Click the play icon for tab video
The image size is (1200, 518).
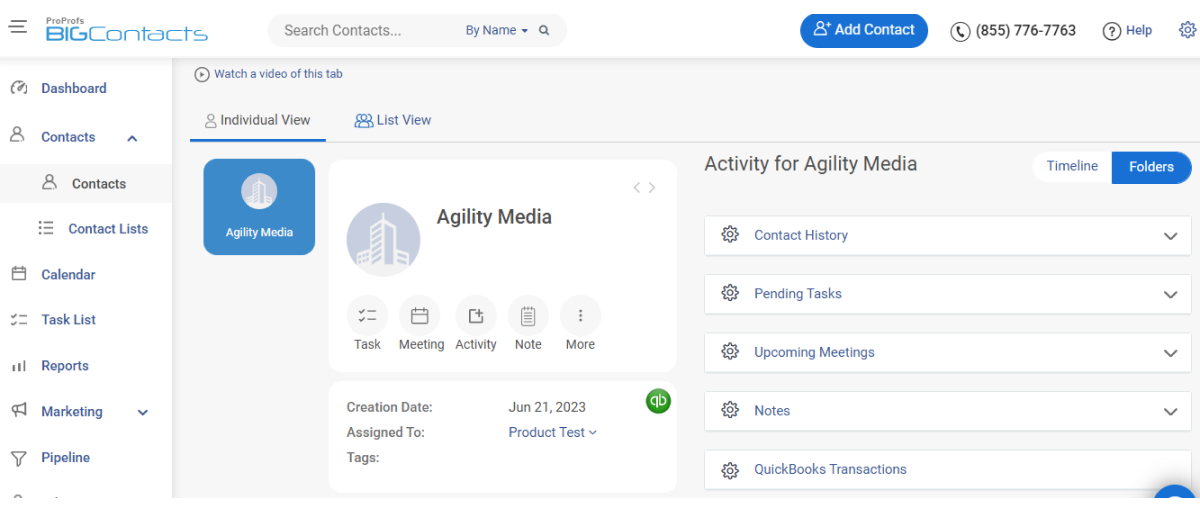point(202,74)
